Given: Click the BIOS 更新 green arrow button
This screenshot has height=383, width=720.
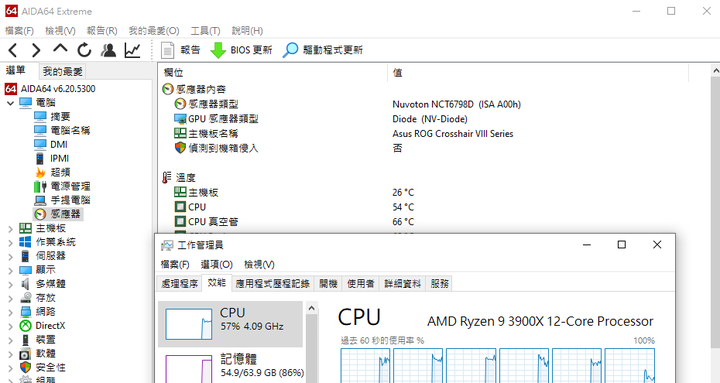Looking at the screenshot, I should coord(242,50).
